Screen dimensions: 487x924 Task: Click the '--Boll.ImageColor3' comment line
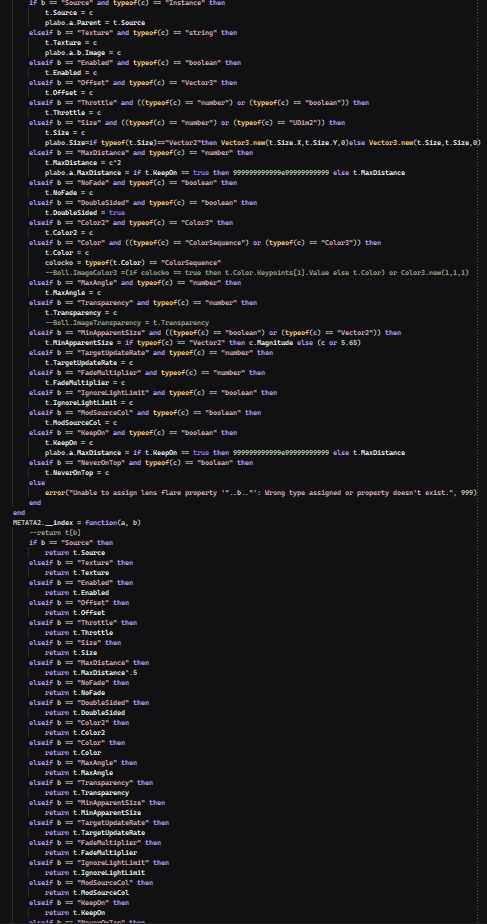(257, 273)
